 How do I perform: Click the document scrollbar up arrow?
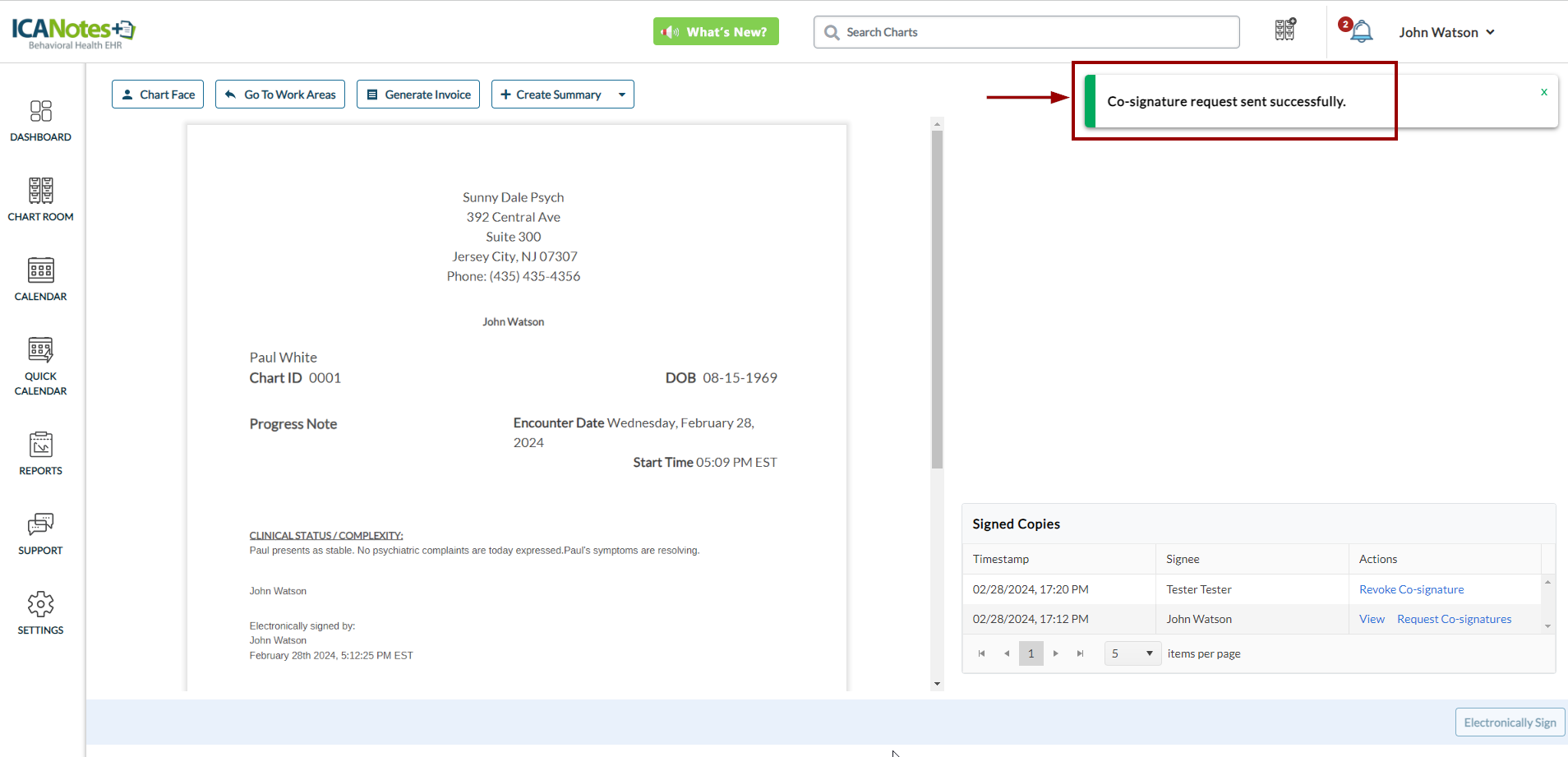937,124
